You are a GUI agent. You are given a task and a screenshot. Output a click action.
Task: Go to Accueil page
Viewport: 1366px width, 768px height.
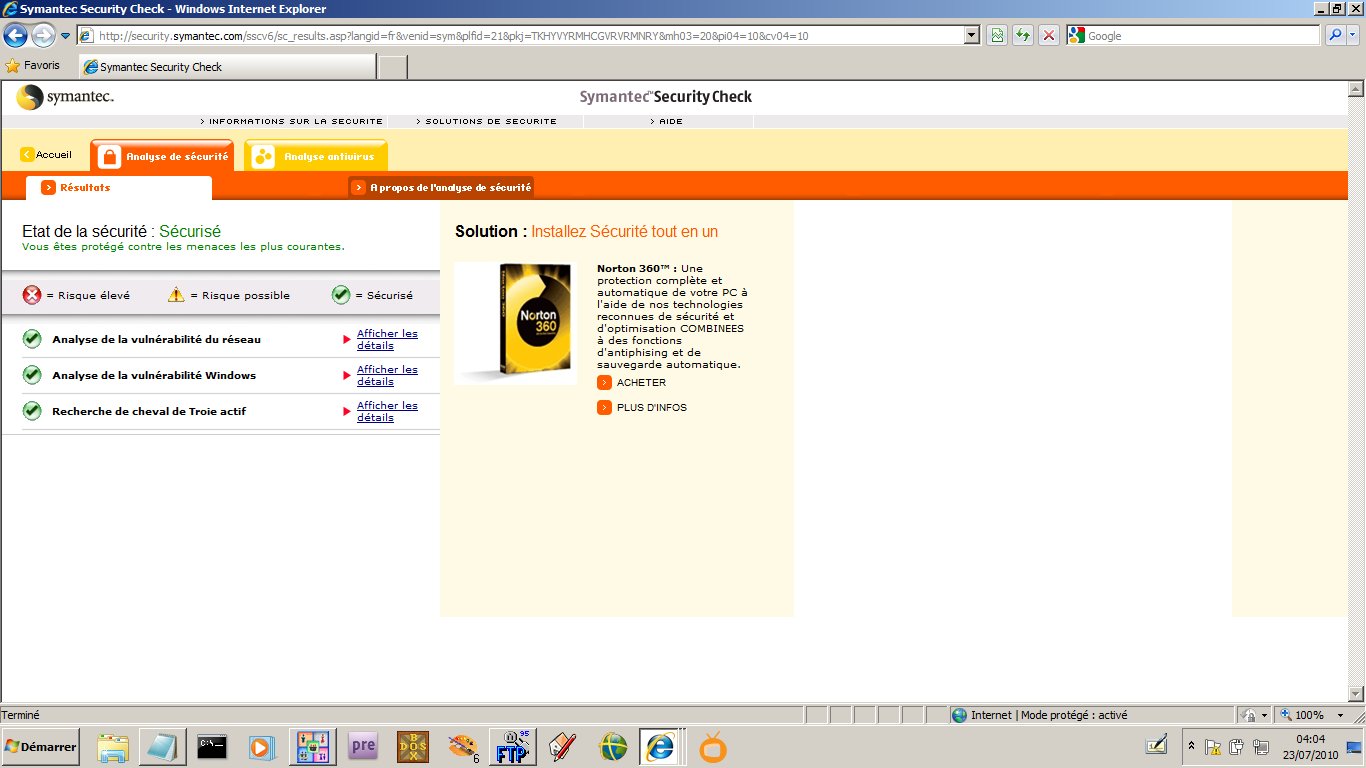pyautogui.click(x=46, y=155)
